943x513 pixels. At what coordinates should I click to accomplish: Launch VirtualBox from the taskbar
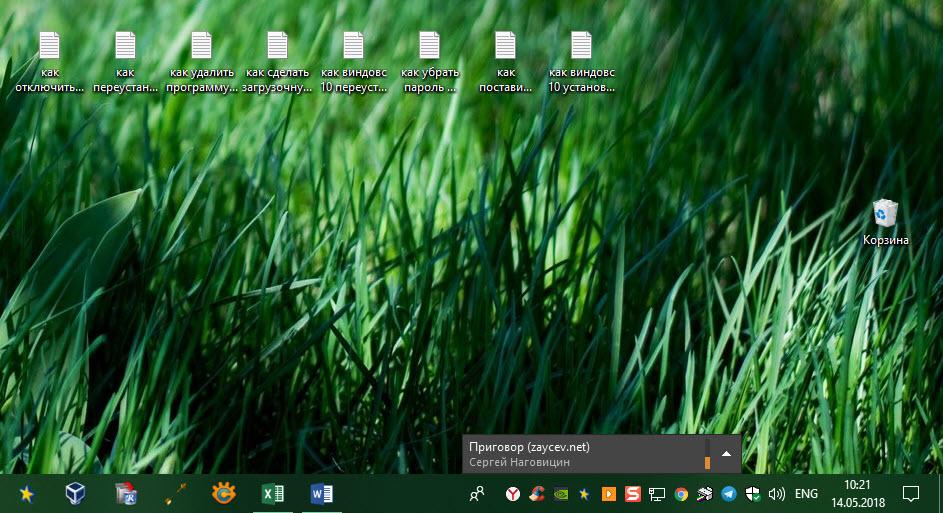[x=76, y=493]
